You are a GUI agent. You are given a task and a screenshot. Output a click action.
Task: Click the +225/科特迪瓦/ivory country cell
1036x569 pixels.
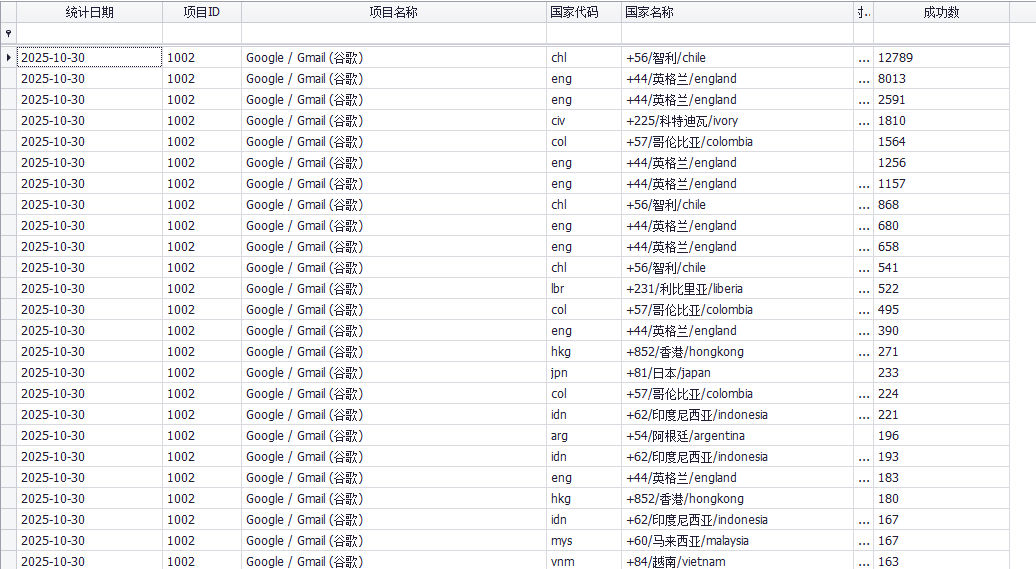click(737, 121)
